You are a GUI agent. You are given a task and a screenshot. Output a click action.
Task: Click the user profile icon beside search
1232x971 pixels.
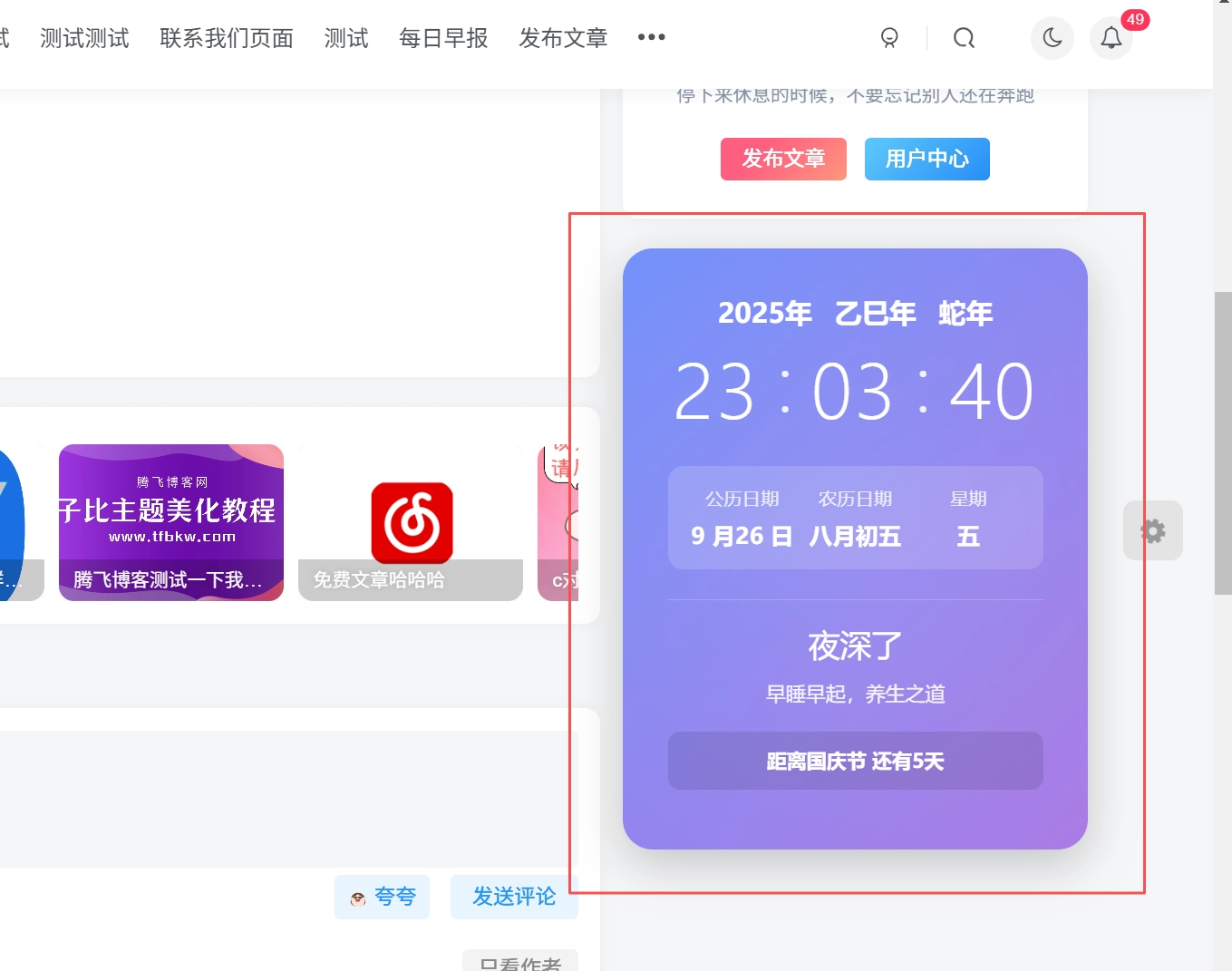click(889, 38)
